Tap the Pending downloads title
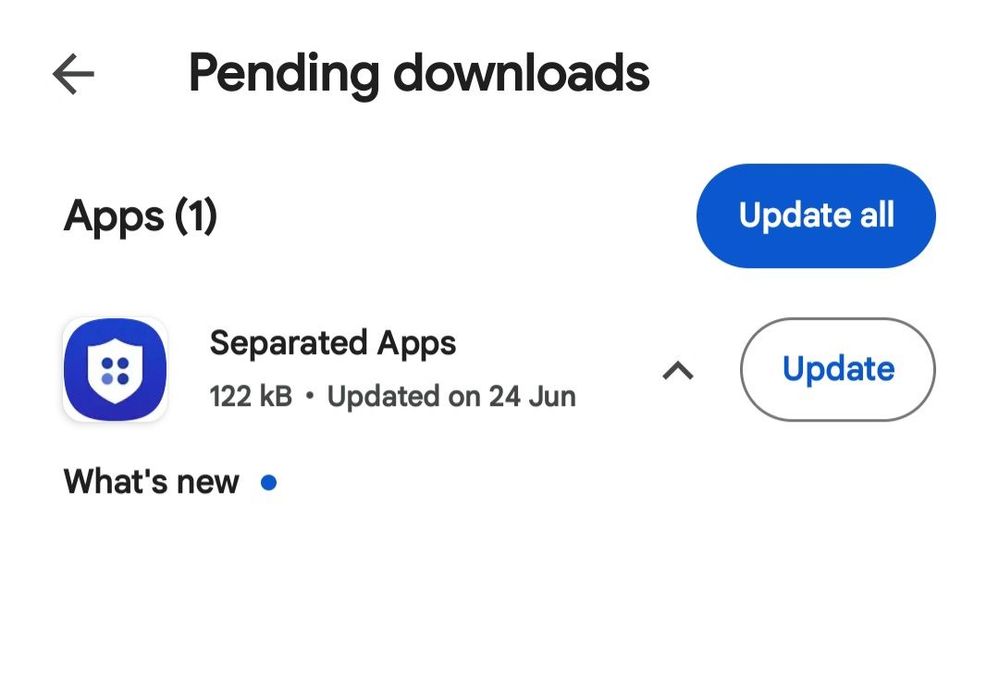The image size is (999, 676). [419, 74]
